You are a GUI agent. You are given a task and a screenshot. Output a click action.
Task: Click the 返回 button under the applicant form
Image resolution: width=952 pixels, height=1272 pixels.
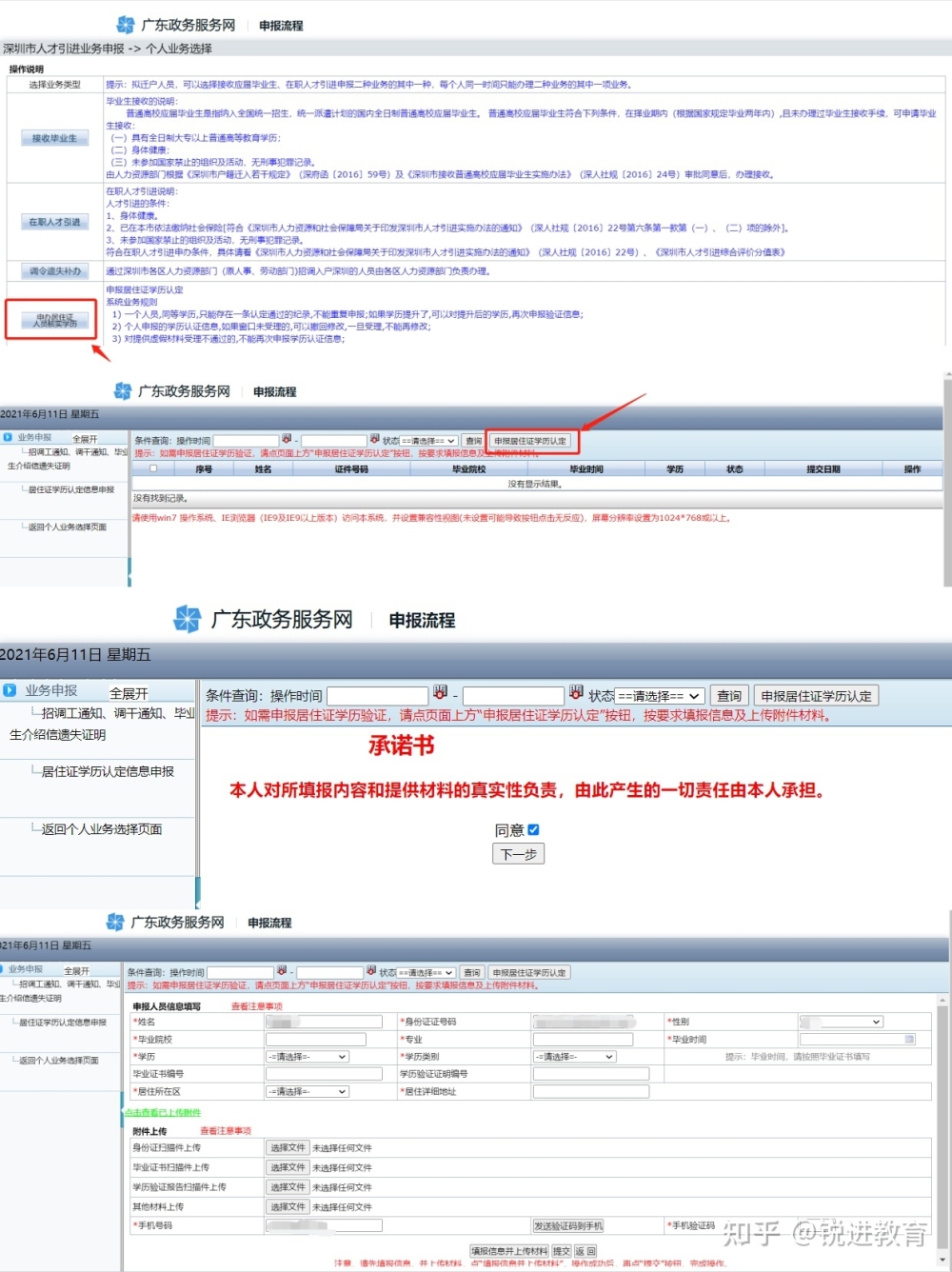(585, 1251)
